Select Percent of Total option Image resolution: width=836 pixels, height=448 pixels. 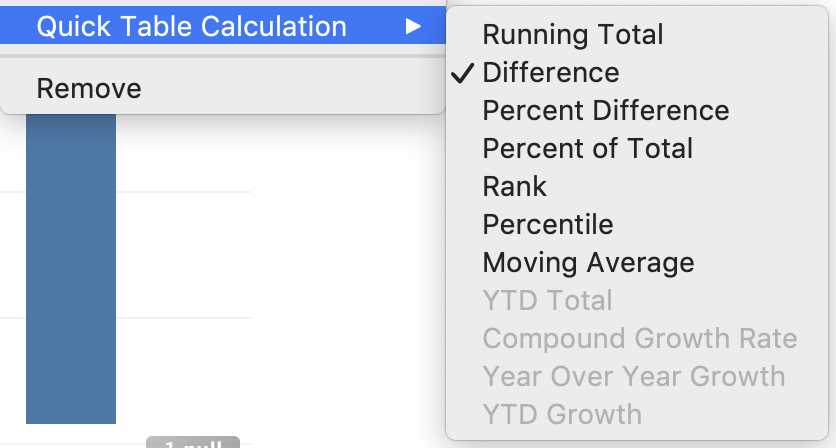587,149
